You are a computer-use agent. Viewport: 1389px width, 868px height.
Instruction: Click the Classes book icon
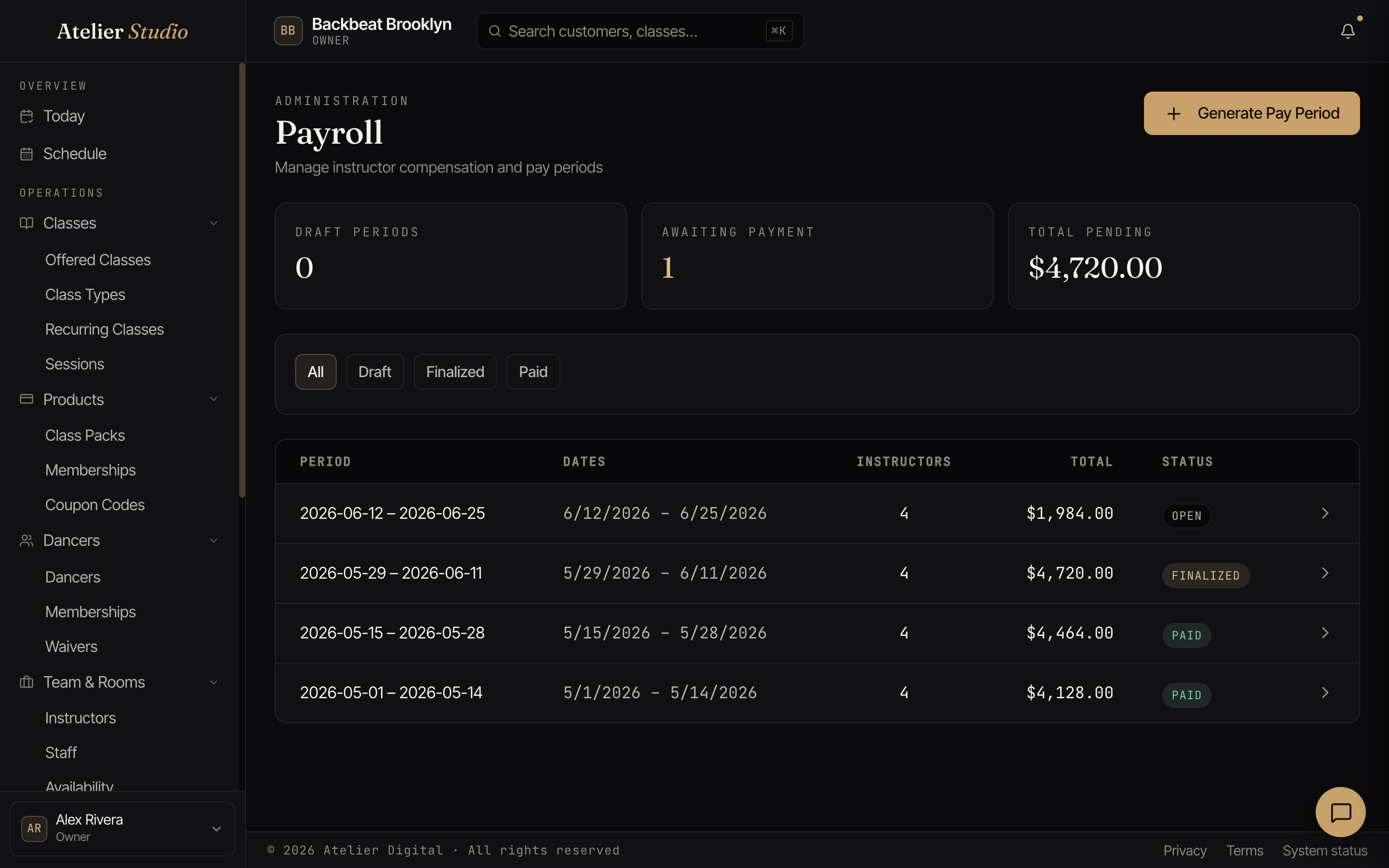[x=27, y=223]
